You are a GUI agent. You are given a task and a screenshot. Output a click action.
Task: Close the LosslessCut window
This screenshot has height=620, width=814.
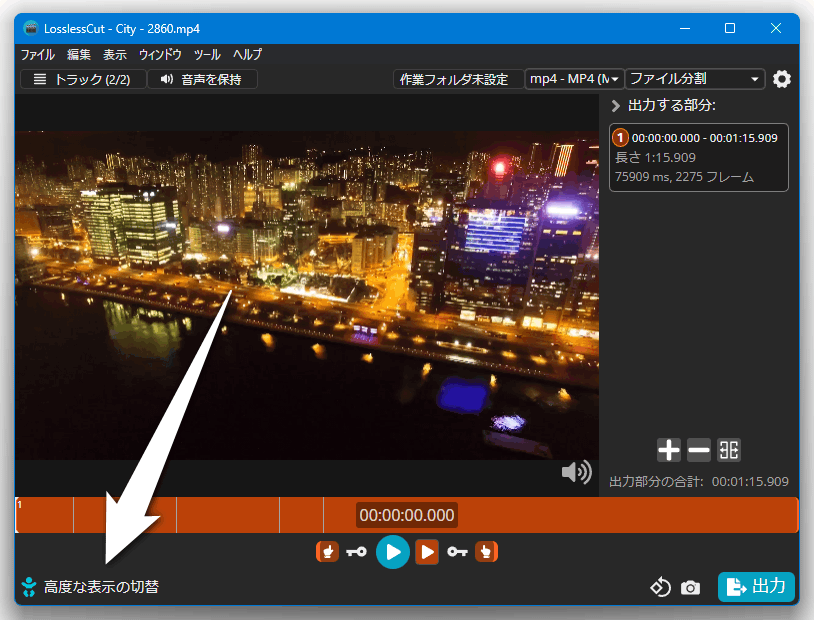(776, 28)
